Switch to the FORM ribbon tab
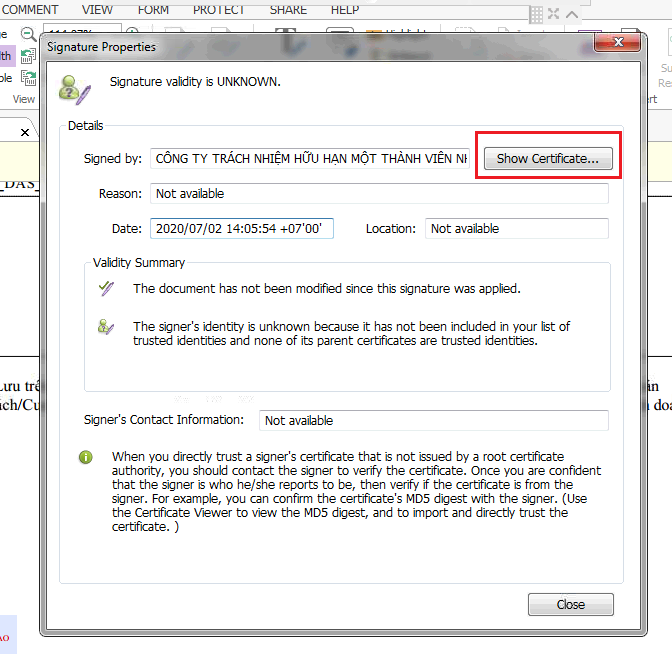 click(153, 9)
